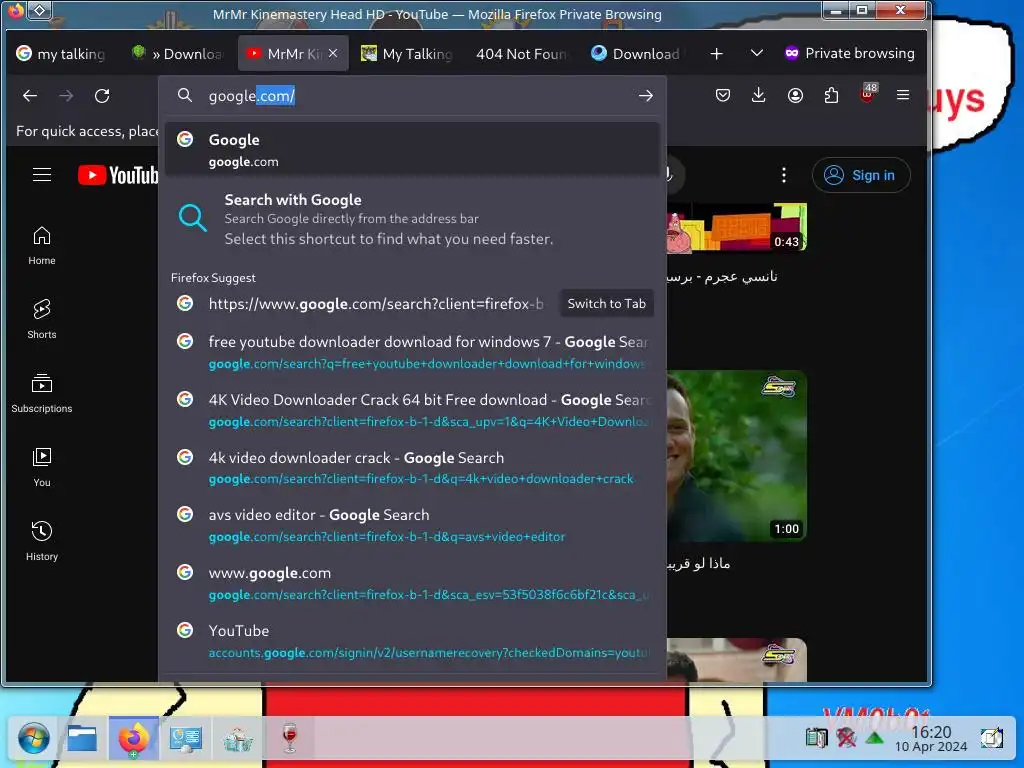Click the taskbar clock showing 16:20
This screenshot has height=768, width=1024.
931,739
